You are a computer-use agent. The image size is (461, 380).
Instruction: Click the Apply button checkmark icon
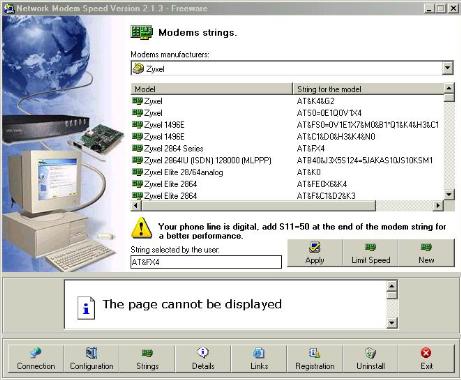[x=314, y=247]
